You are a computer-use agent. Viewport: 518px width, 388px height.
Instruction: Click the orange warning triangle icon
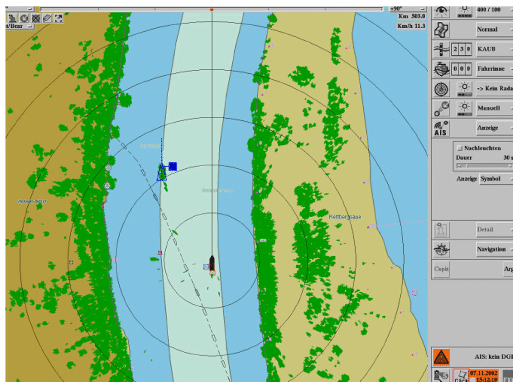[x=441, y=357]
